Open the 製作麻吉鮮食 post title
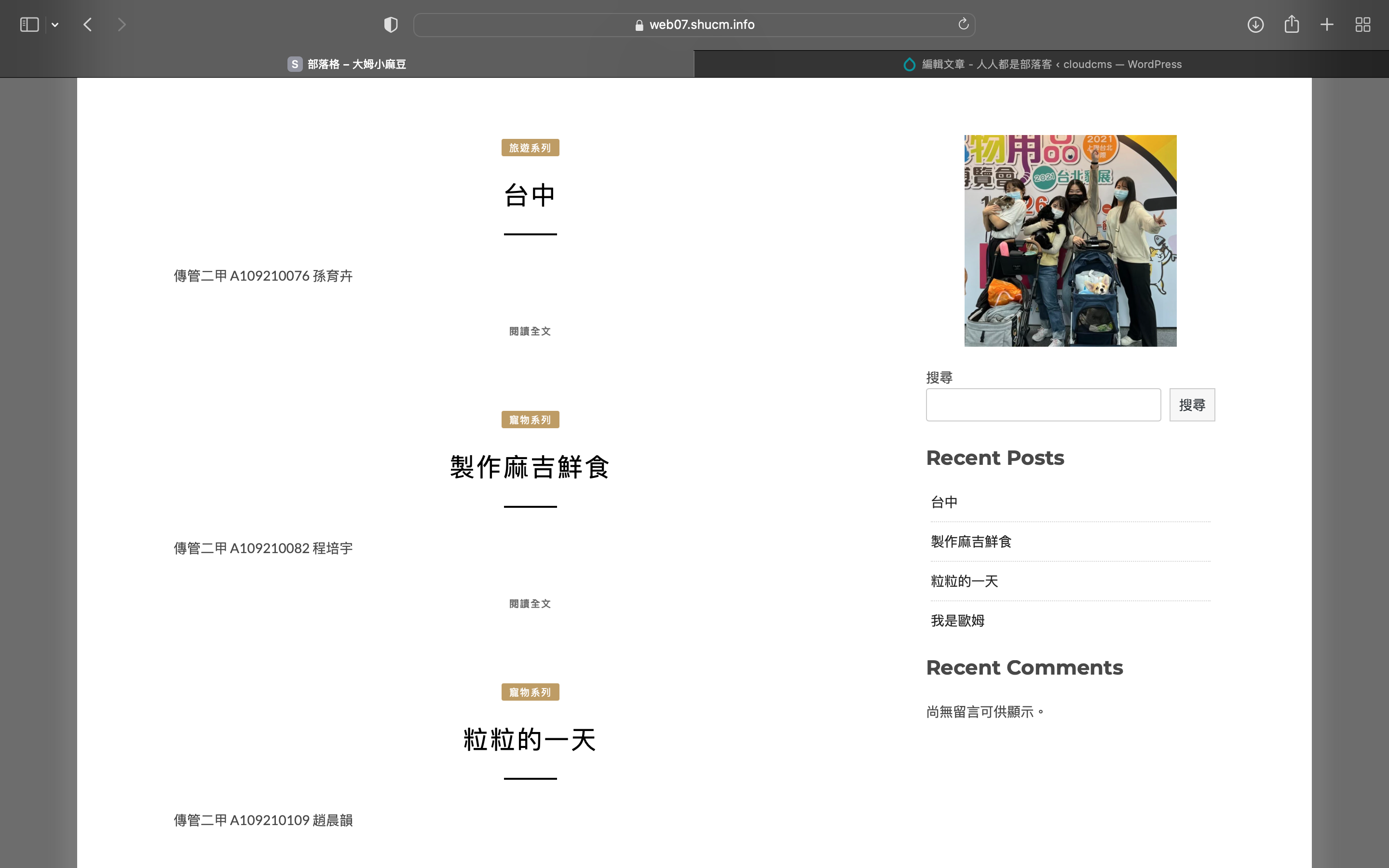1389x868 pixels. coord(530,467)
